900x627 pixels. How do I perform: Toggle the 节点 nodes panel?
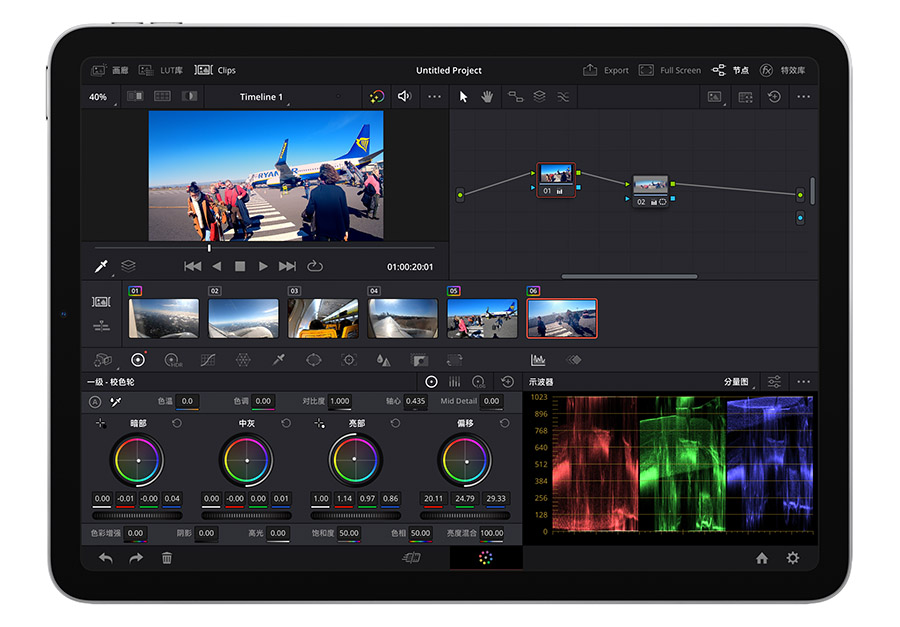[x=730, y=70]
